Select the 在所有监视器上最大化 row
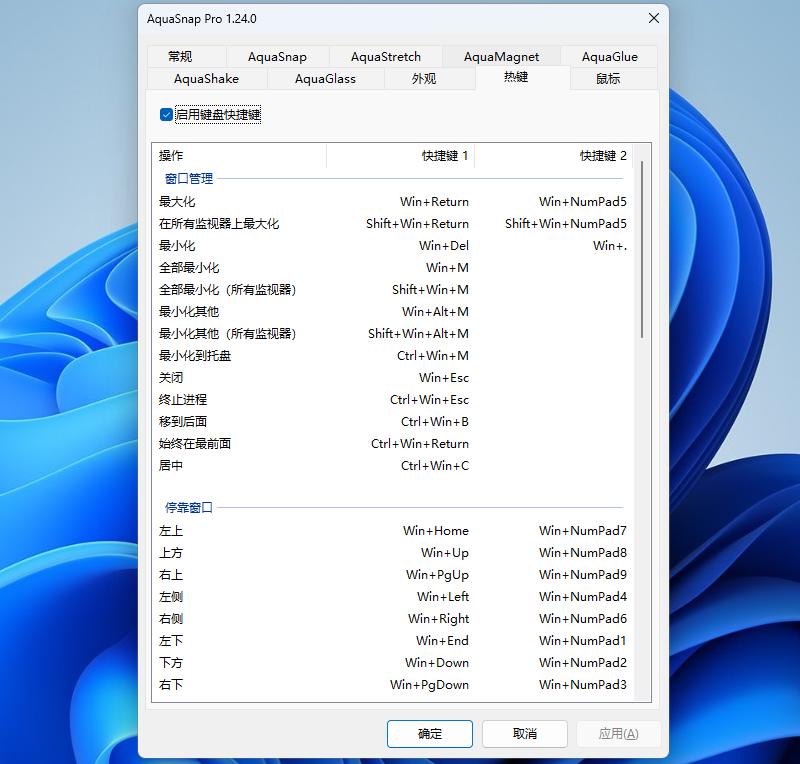The image size is (800, 764). (393, 224)
